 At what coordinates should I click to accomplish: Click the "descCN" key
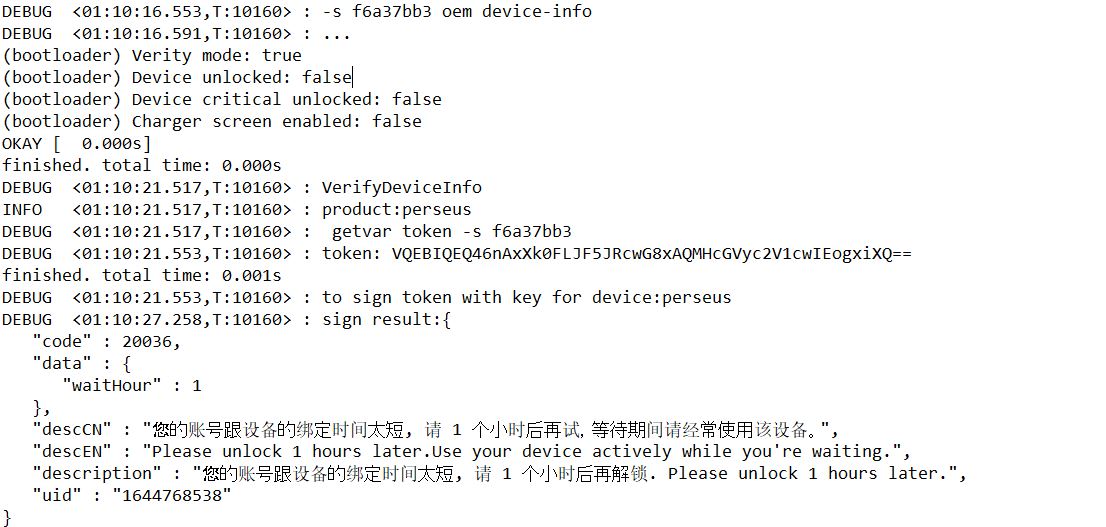71,429
